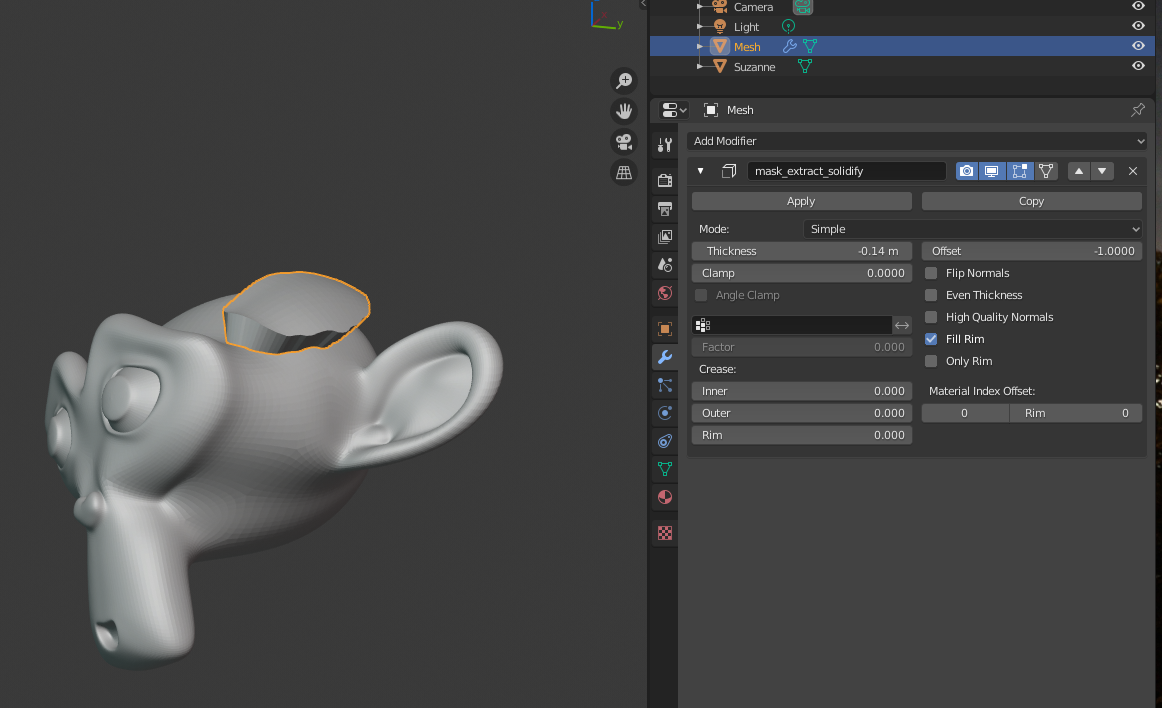Open Scene properties tab
Image resolution: width=1162 pixels, height=708 pixels.
pyautogui.click(x=665, y=265)
